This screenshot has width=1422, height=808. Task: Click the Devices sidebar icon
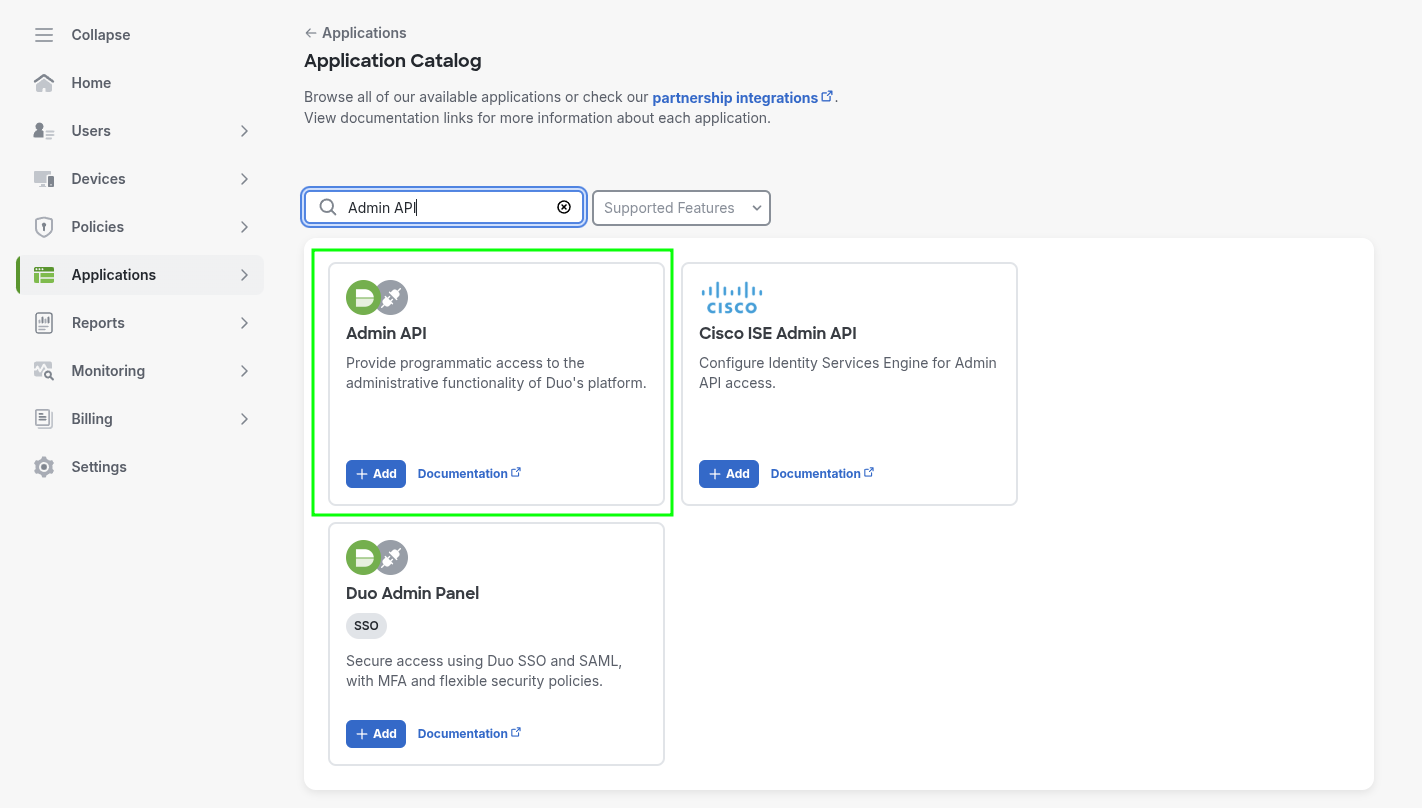click(x=44, y=179)
